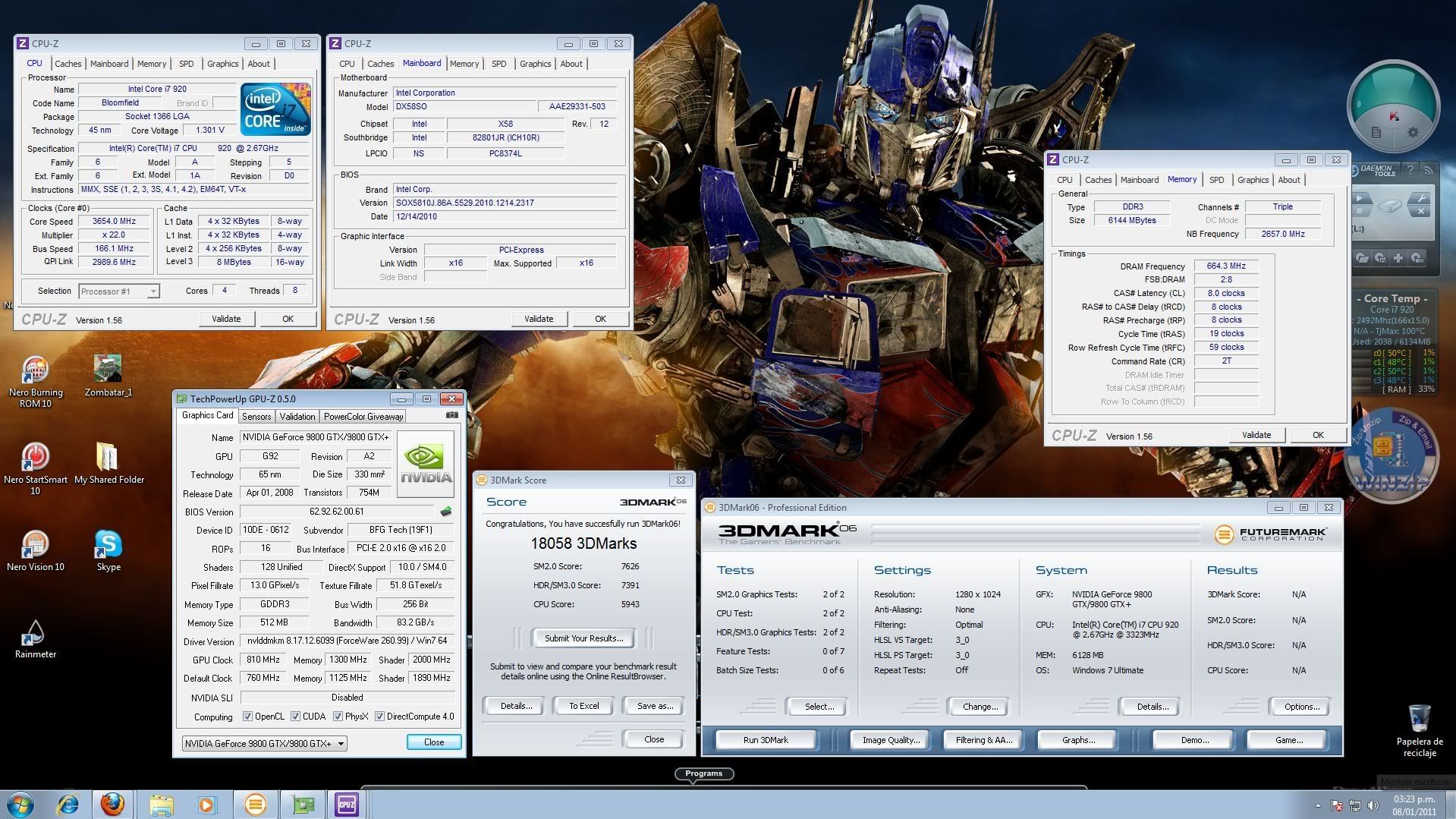The width and height of the screenshot is (1456, 819).
Task: Open the graphics card selector dropdown in GPU-Z
Action: click(264, 743)
